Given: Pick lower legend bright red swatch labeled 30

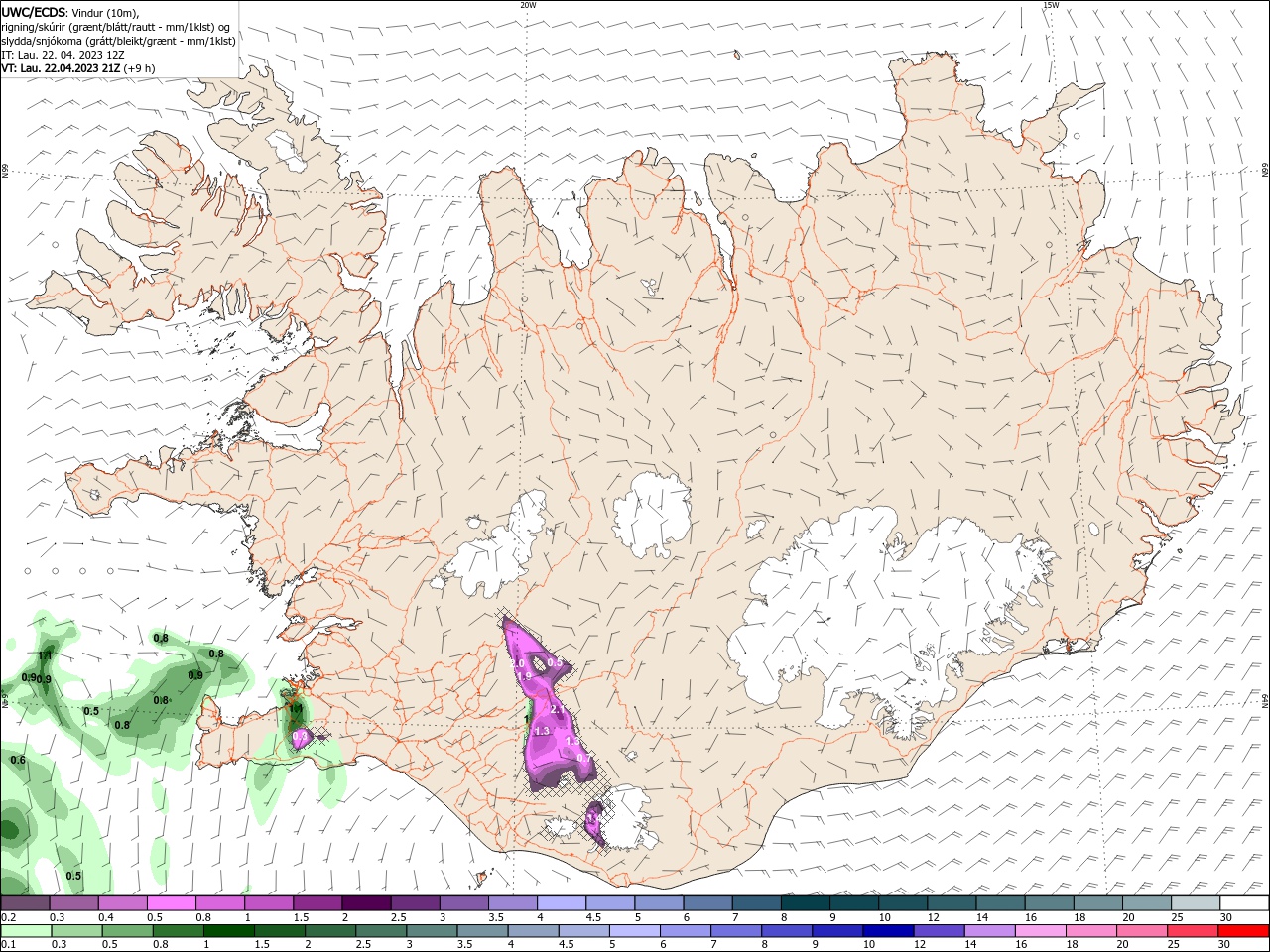Looking at the screenshot, I should [x=1244, y=931].
